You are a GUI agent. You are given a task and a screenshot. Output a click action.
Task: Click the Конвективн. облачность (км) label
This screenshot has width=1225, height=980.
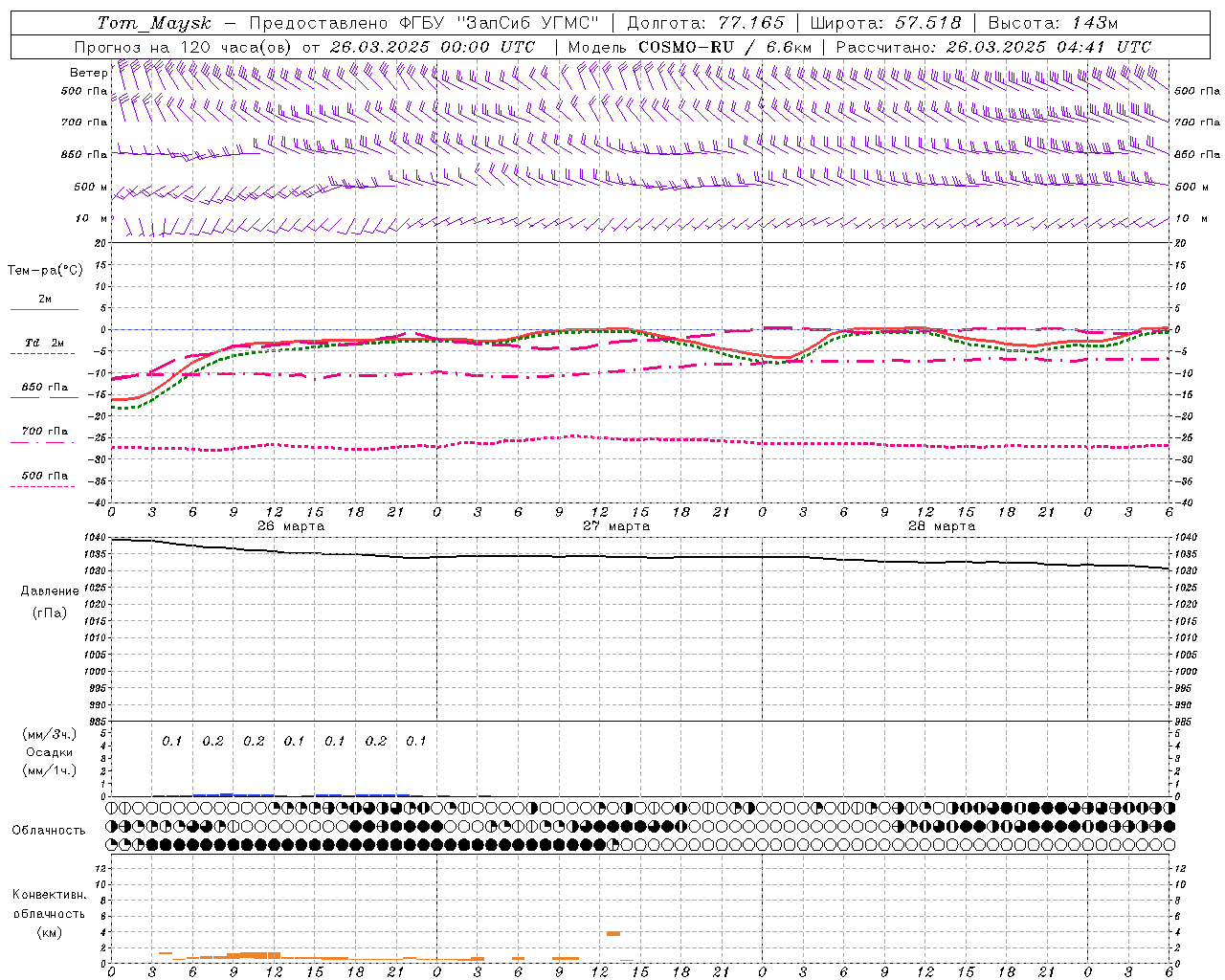point(49,913)
